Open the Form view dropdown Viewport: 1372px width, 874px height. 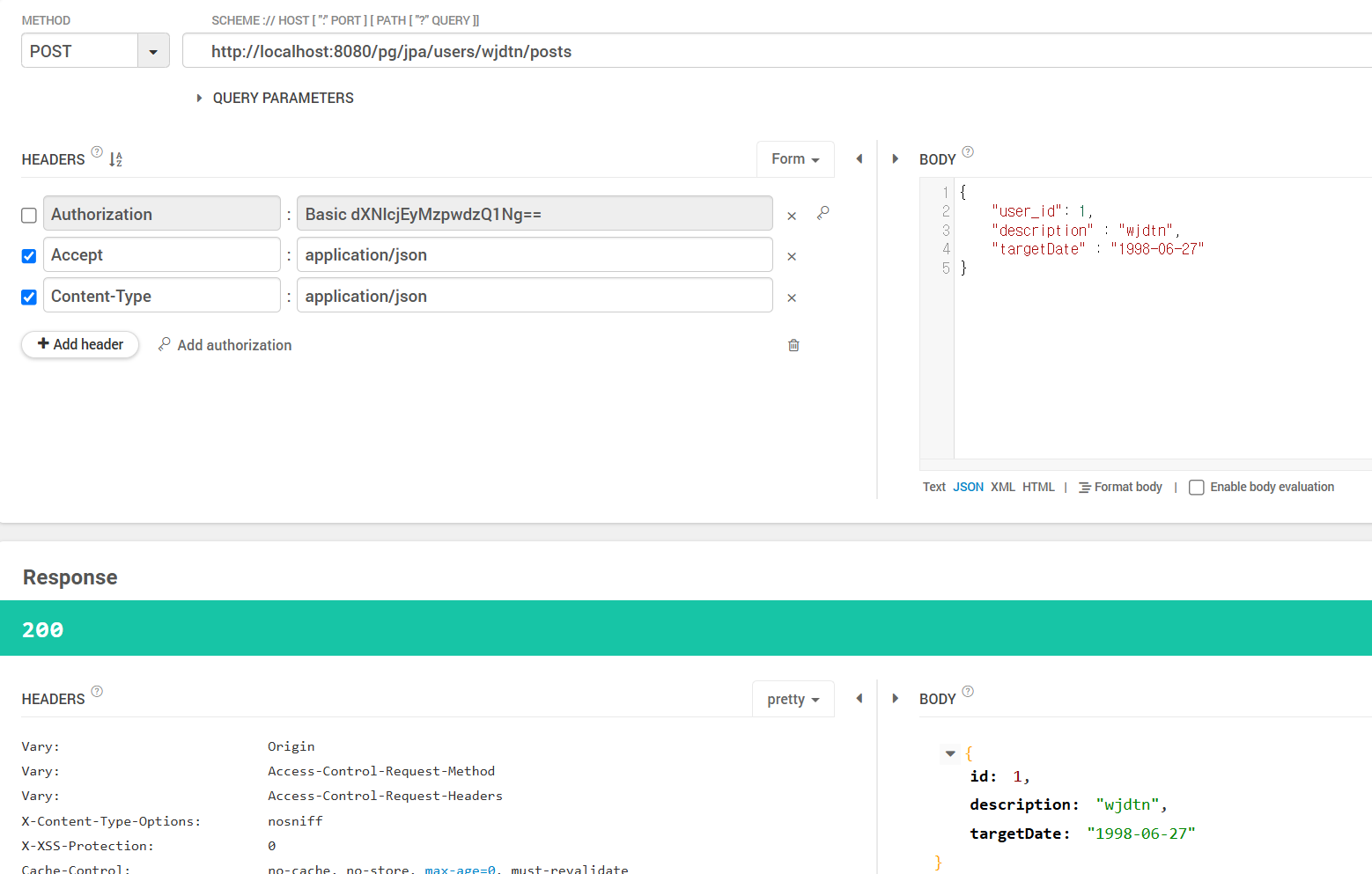click(795, 159)
